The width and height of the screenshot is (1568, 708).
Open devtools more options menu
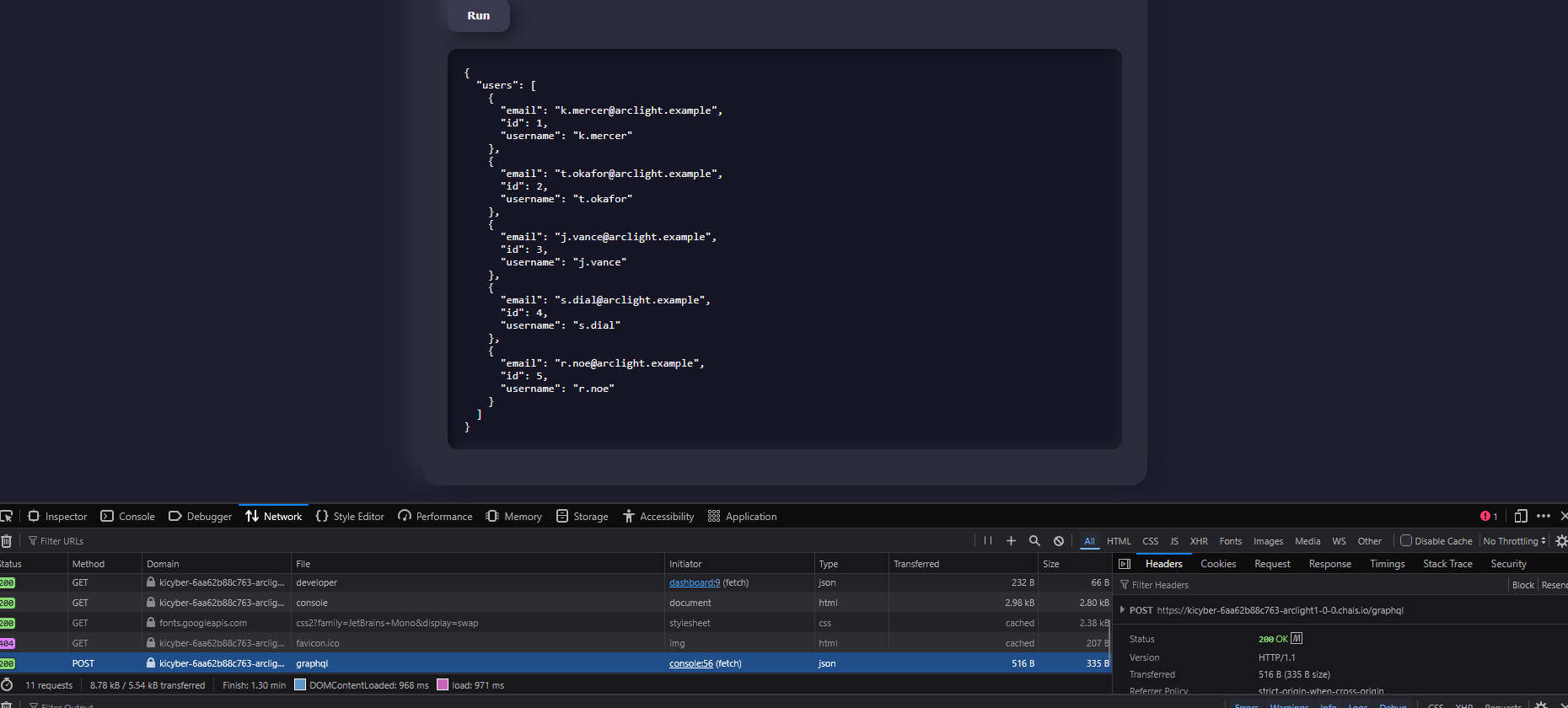(1544, 516)
